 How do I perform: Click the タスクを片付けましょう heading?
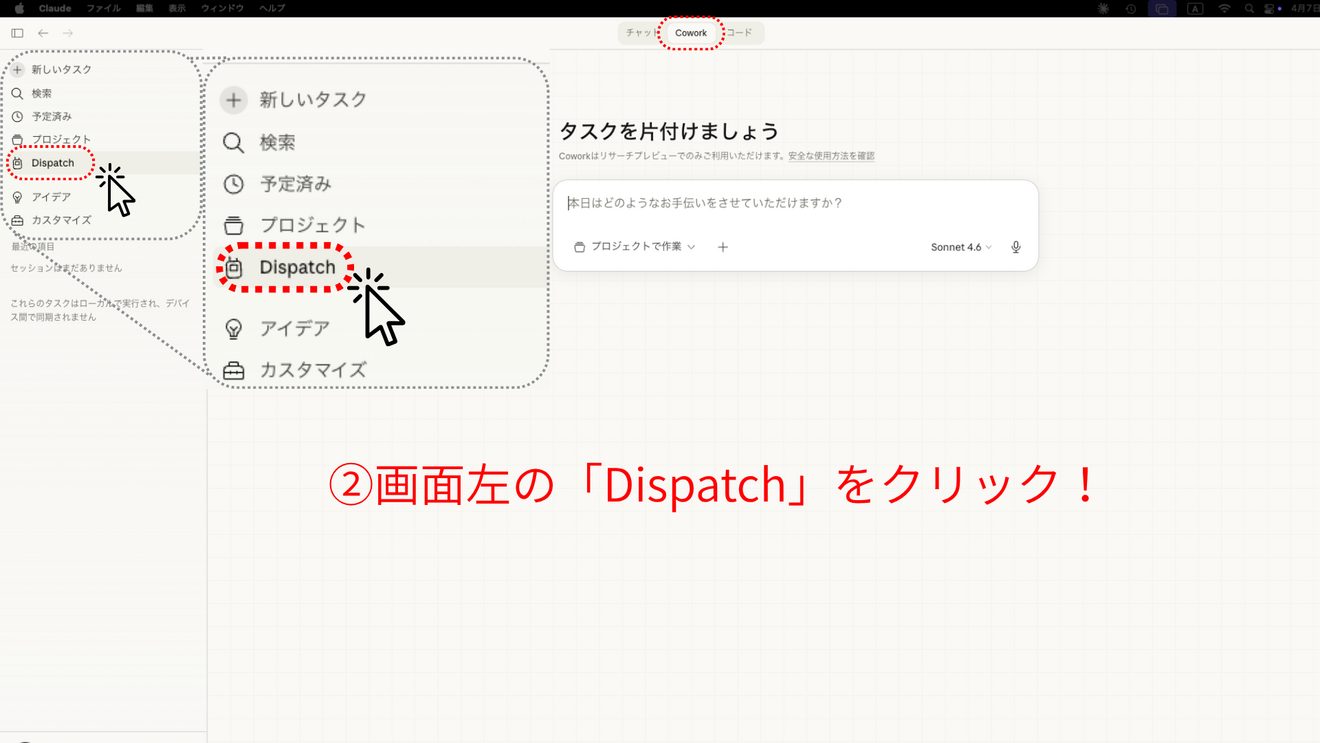669,131
